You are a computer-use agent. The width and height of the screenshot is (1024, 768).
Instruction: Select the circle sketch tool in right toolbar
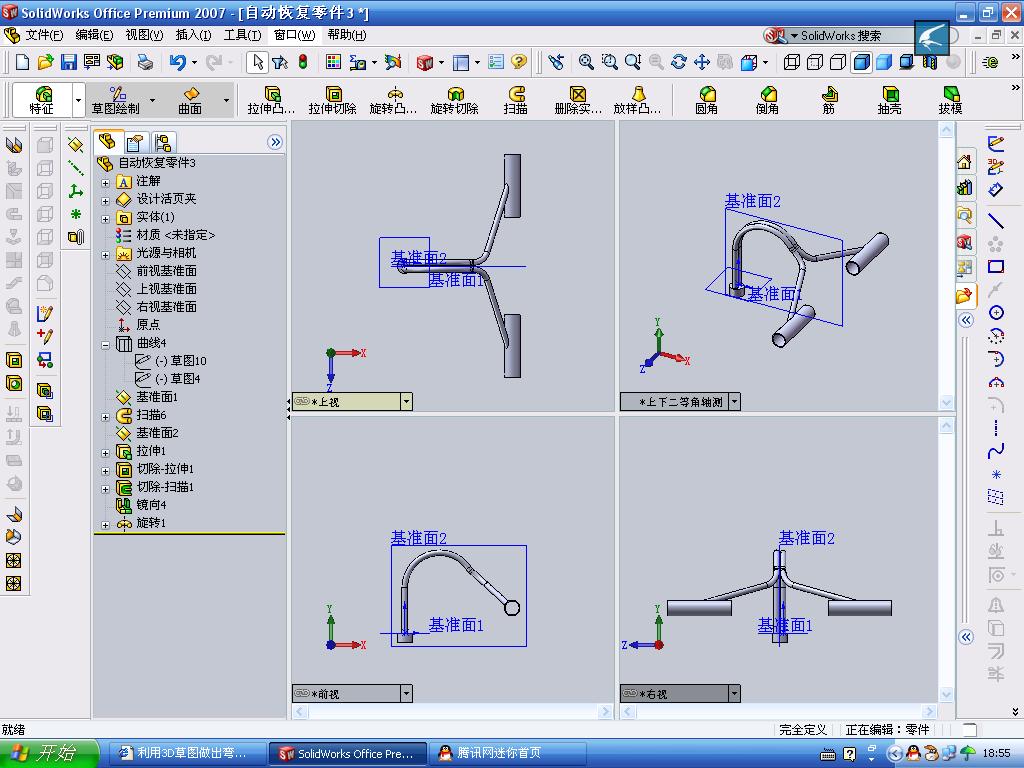coord(995,312)
